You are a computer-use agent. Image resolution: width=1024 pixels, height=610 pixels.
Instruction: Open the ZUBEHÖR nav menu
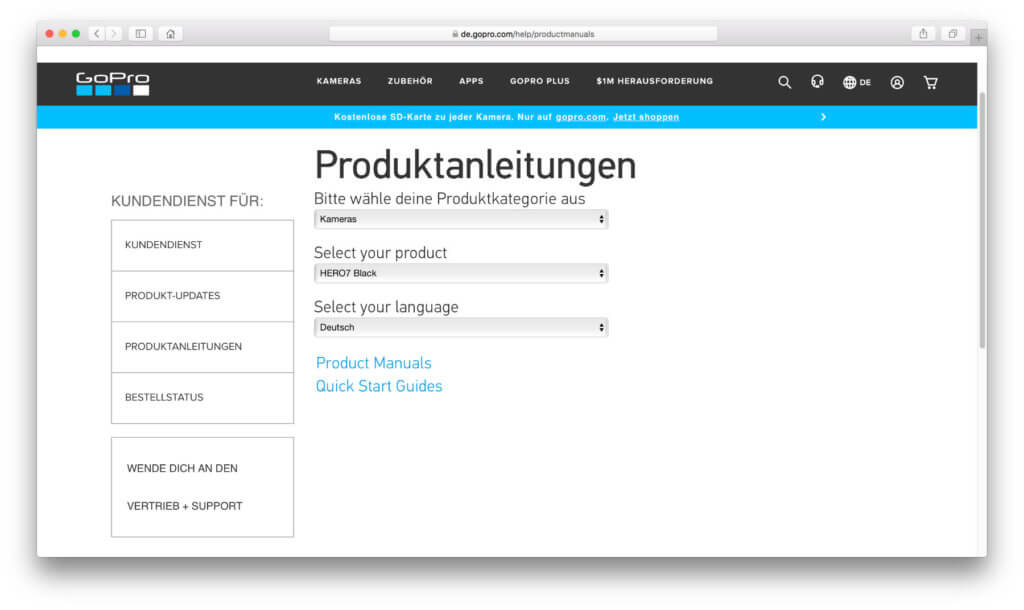(410, 81)
